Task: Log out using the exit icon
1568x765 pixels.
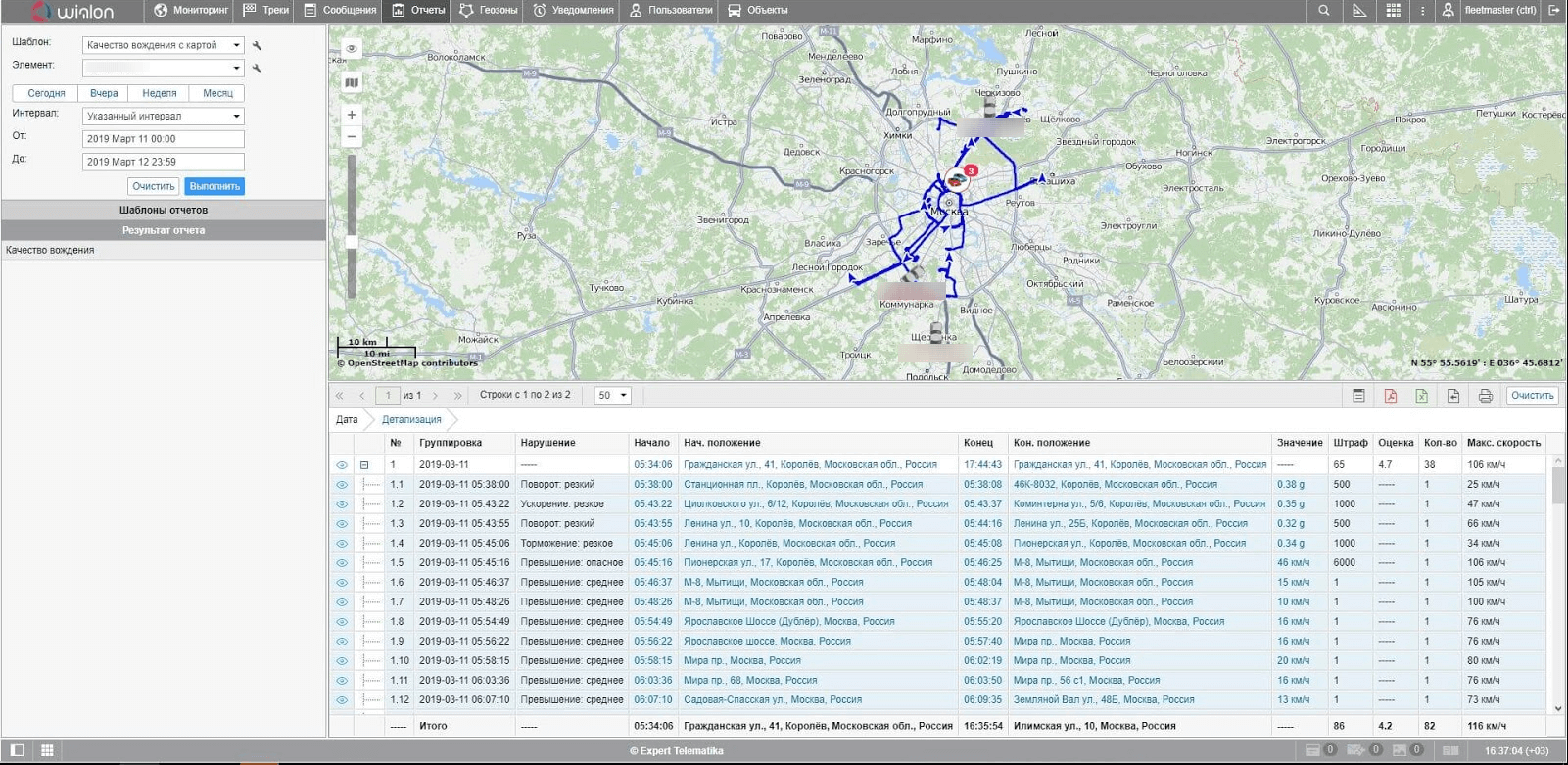Action: (x=1553, y=11)
